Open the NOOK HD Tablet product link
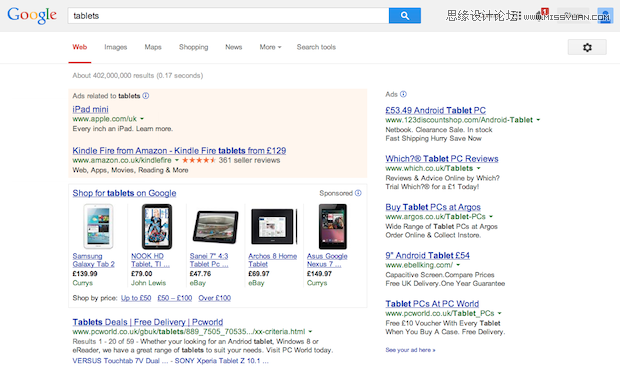 point(150,260)
